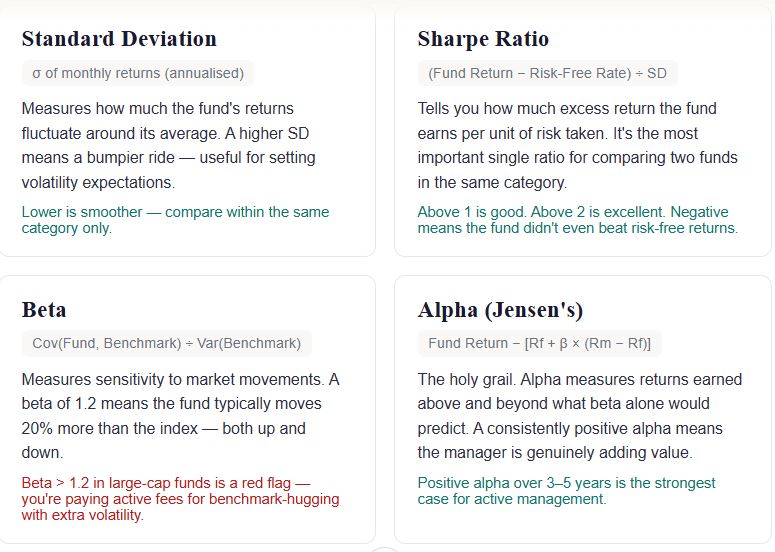Click the green 'Lower is smoother' note

(175, 220)
